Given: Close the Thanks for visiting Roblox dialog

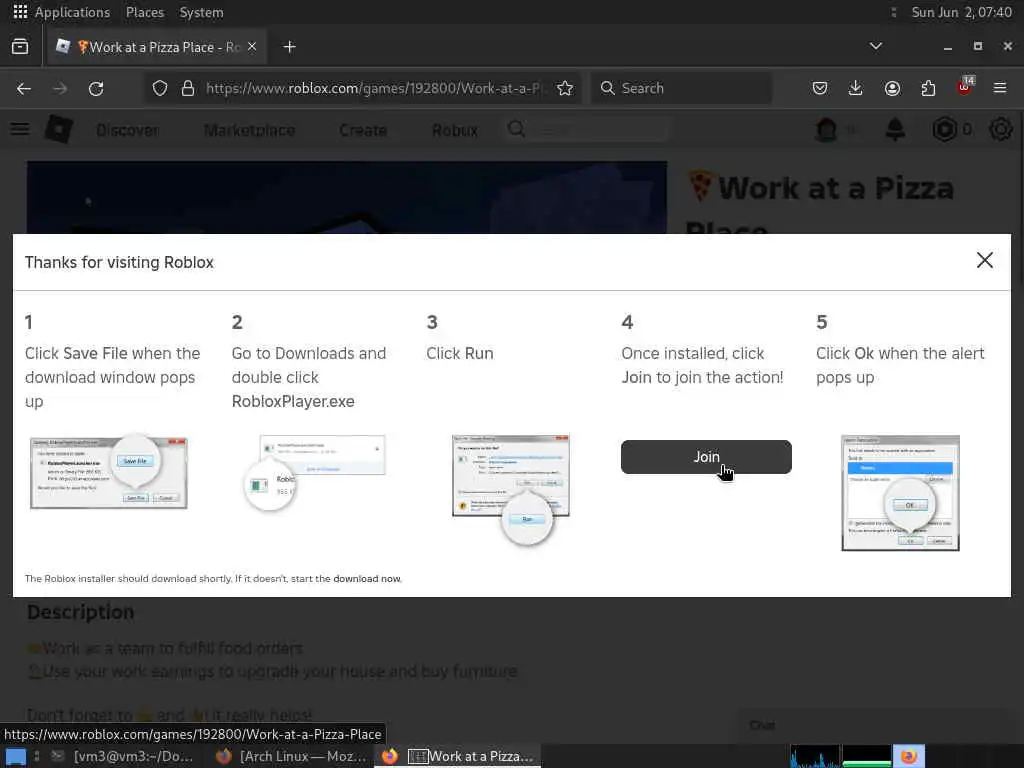Looking at the screenshot, I should coord(985,260).
